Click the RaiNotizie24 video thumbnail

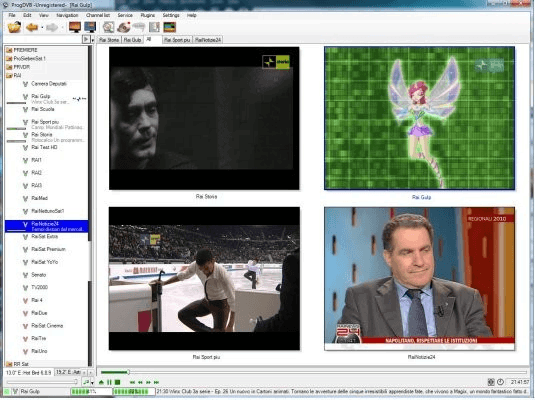tap(420, 279)
